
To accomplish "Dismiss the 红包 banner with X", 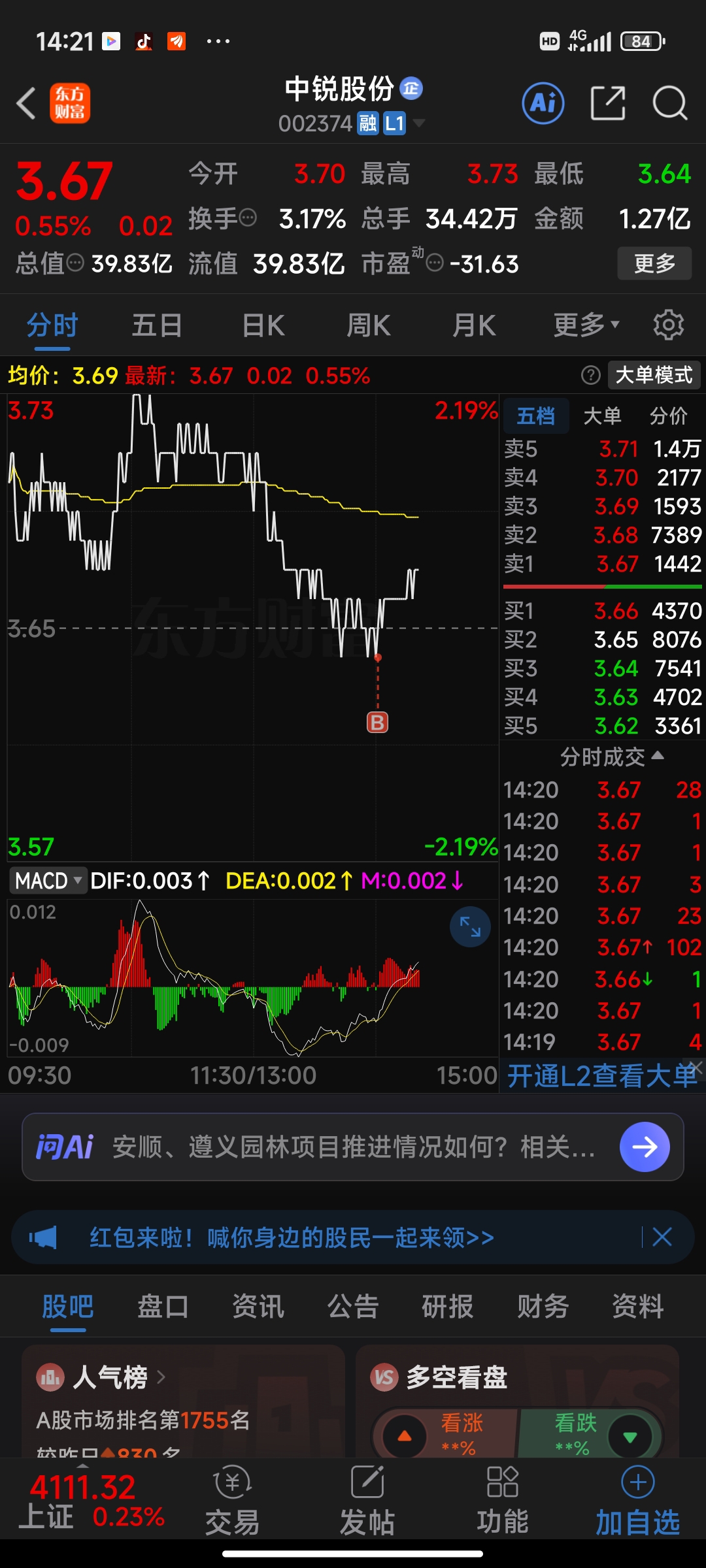I will coord(662,1237).
